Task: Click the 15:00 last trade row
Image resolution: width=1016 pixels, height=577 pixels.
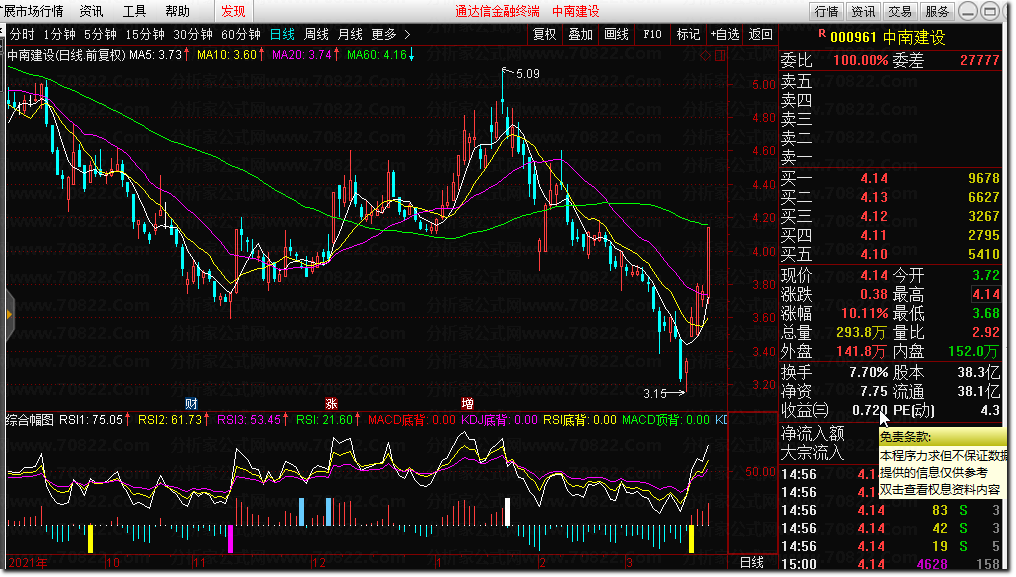Action: pos(890,564)
